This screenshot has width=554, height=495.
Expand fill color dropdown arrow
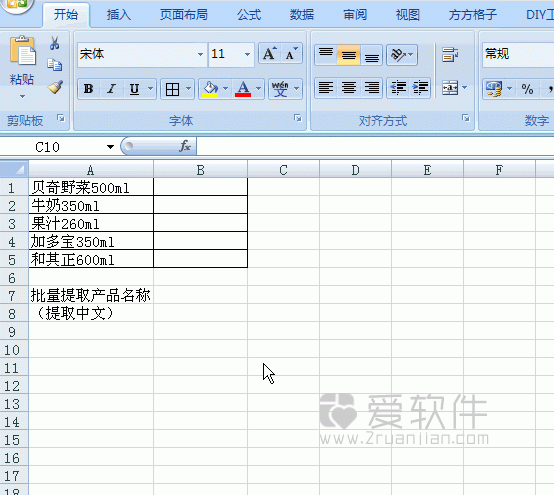(x=225, y=88)
